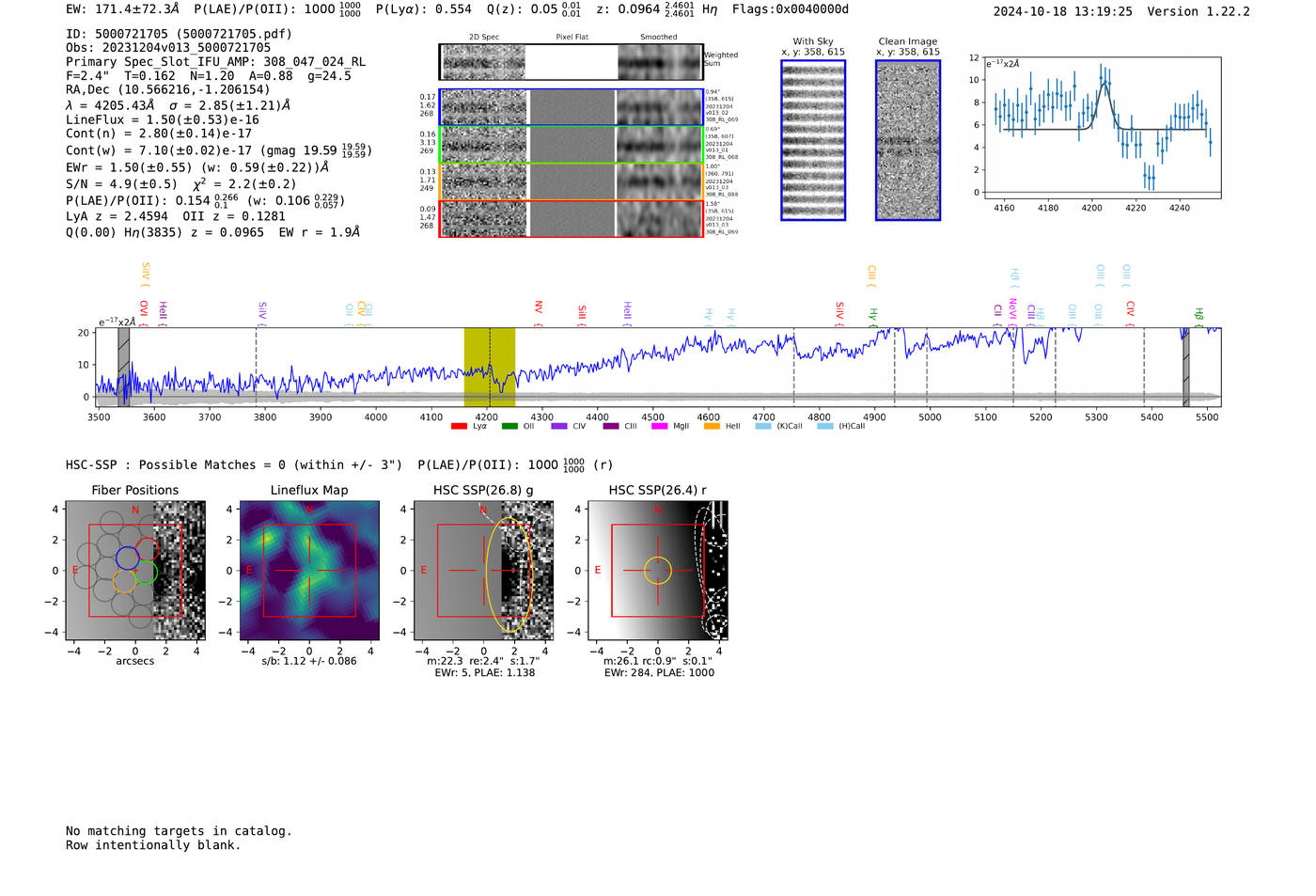Select the RA,Dec coordinates line
Viewport: 1316px width, 896px height.
(x=167, y=90)
